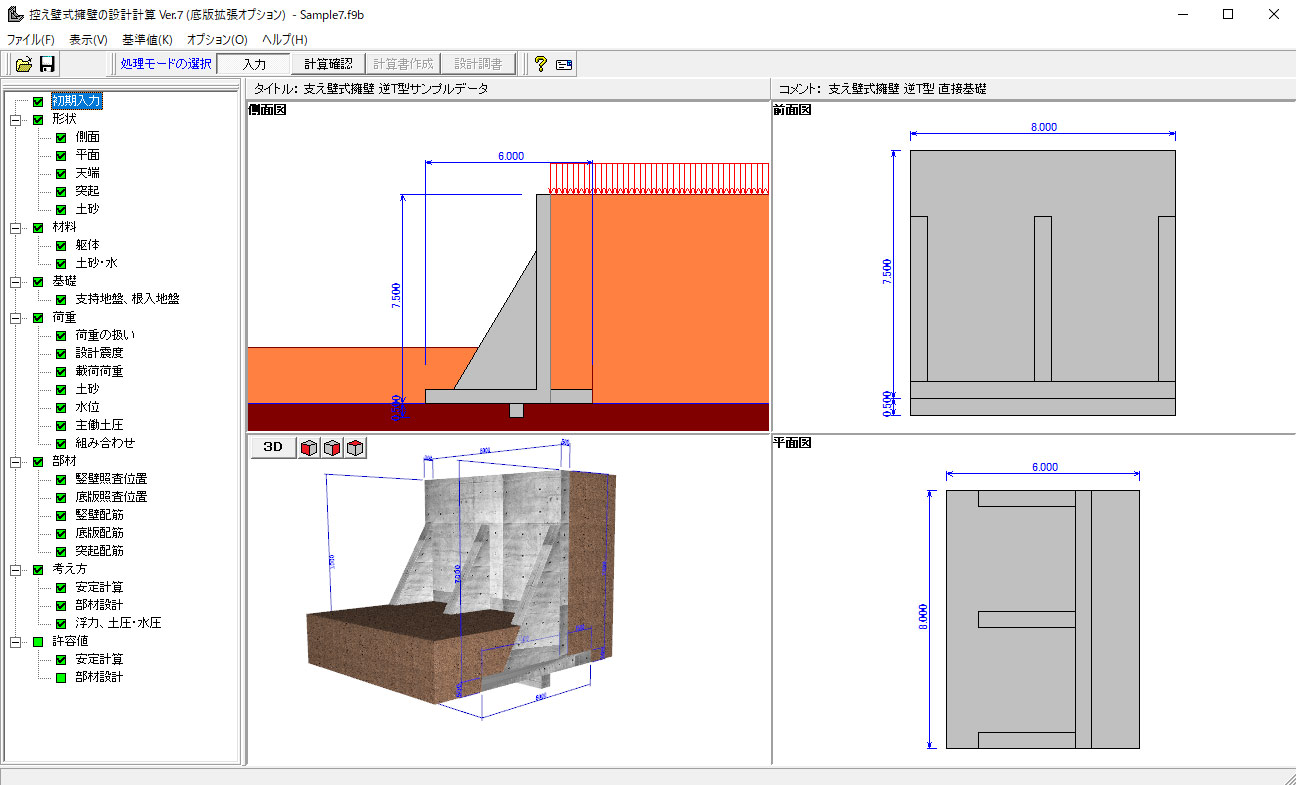1296x785 pixels.
Task: Toggle the checkbox next to 設計震度
Action: point(61,353)
